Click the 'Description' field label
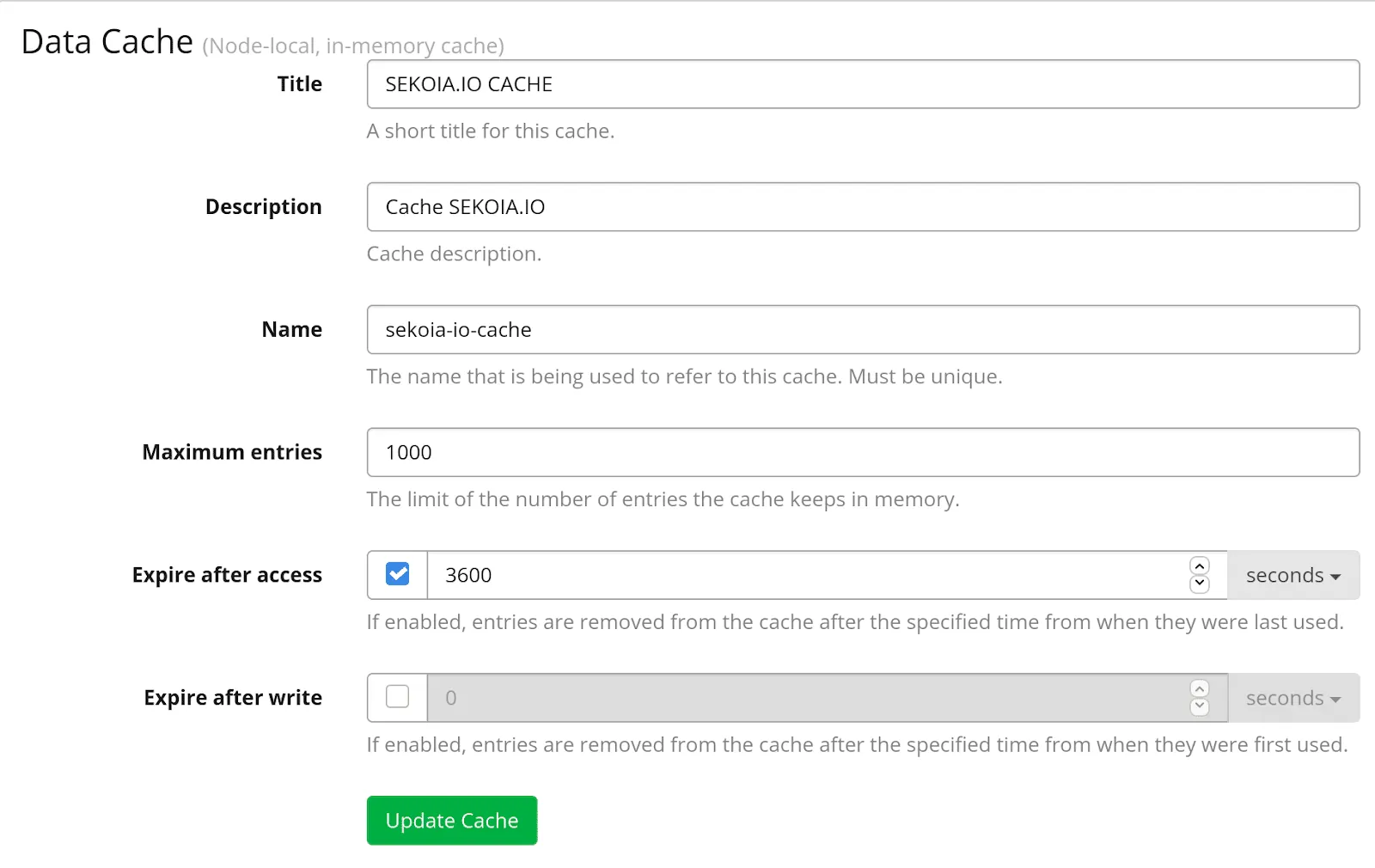This screenshot has width=1375, height=868. (x=264, y=207)
